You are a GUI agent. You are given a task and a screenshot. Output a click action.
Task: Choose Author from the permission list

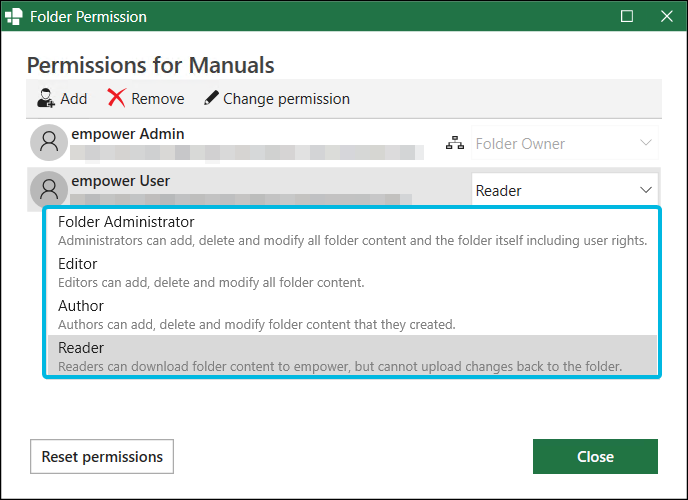pos(352,314)
